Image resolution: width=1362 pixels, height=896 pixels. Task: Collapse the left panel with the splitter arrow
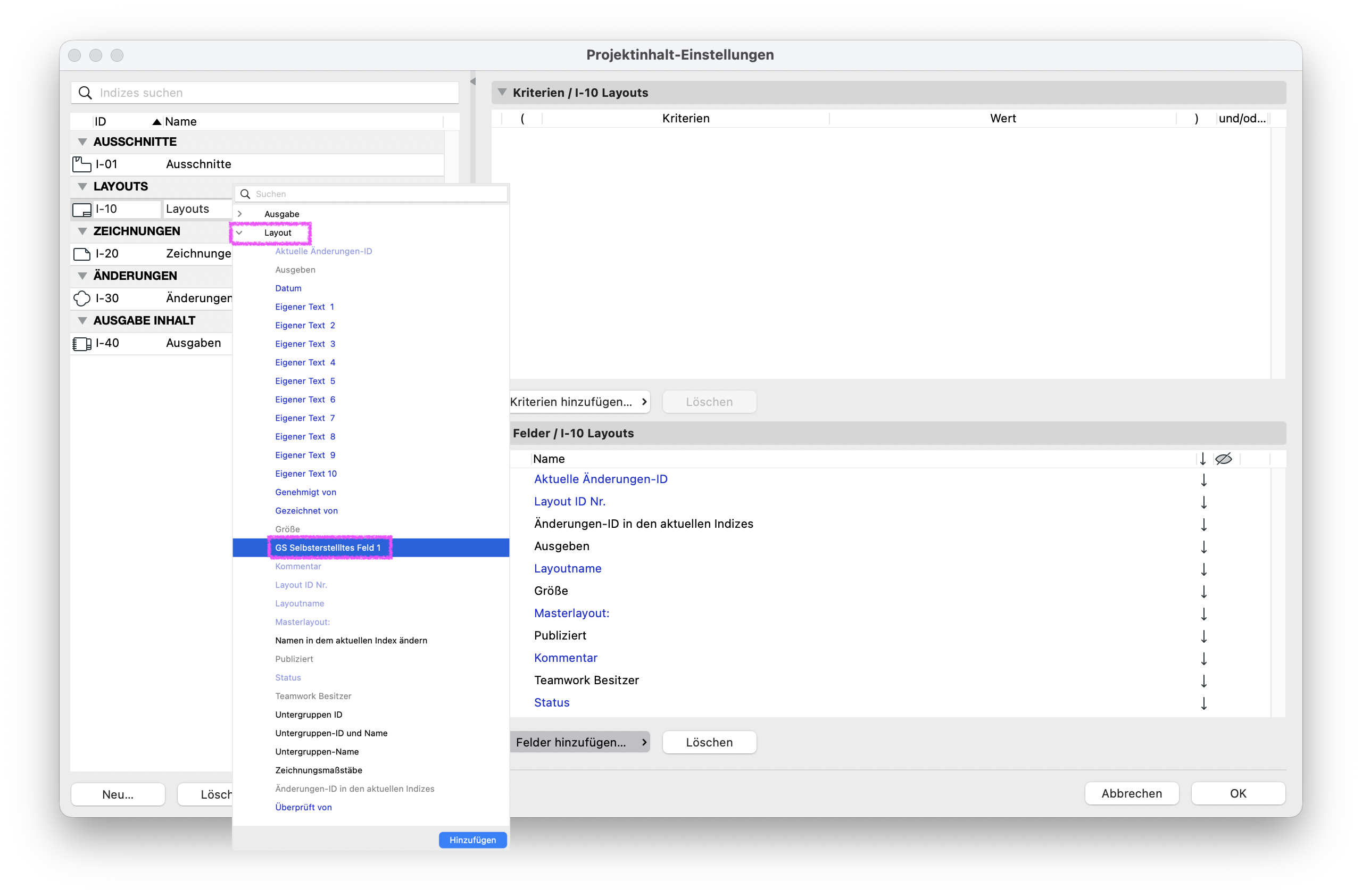coord(472,82)
